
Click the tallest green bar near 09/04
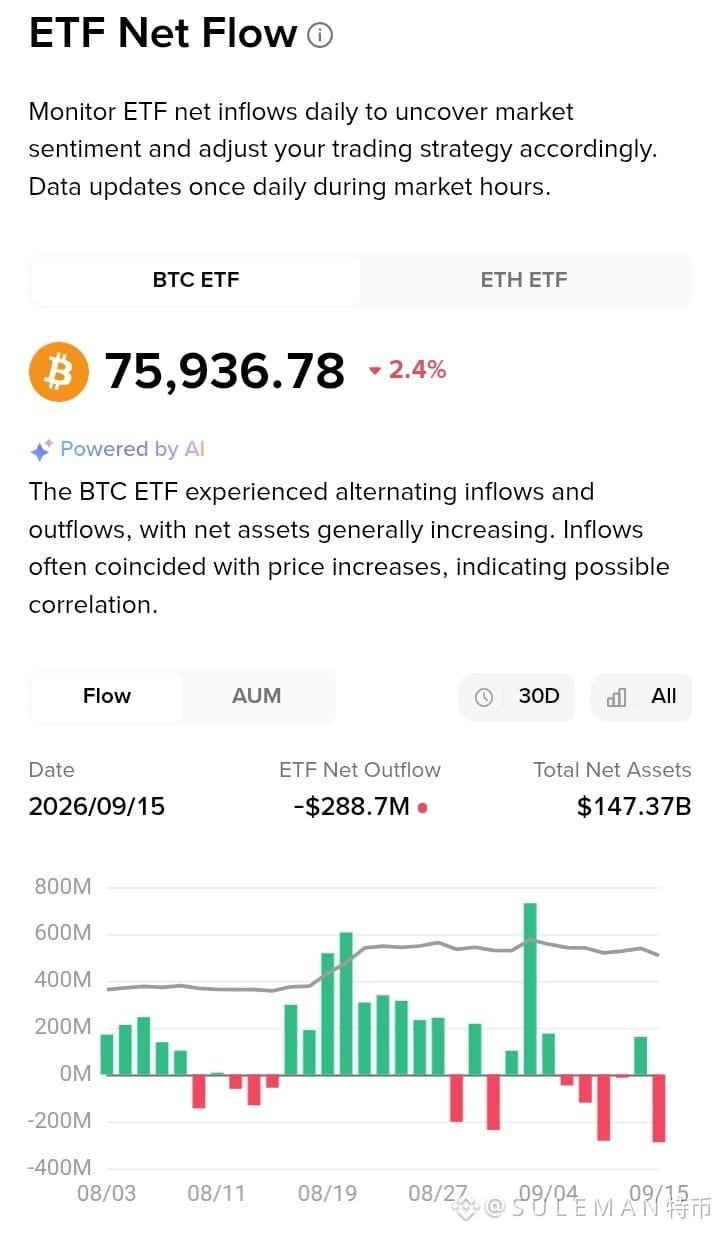[530, 989]
